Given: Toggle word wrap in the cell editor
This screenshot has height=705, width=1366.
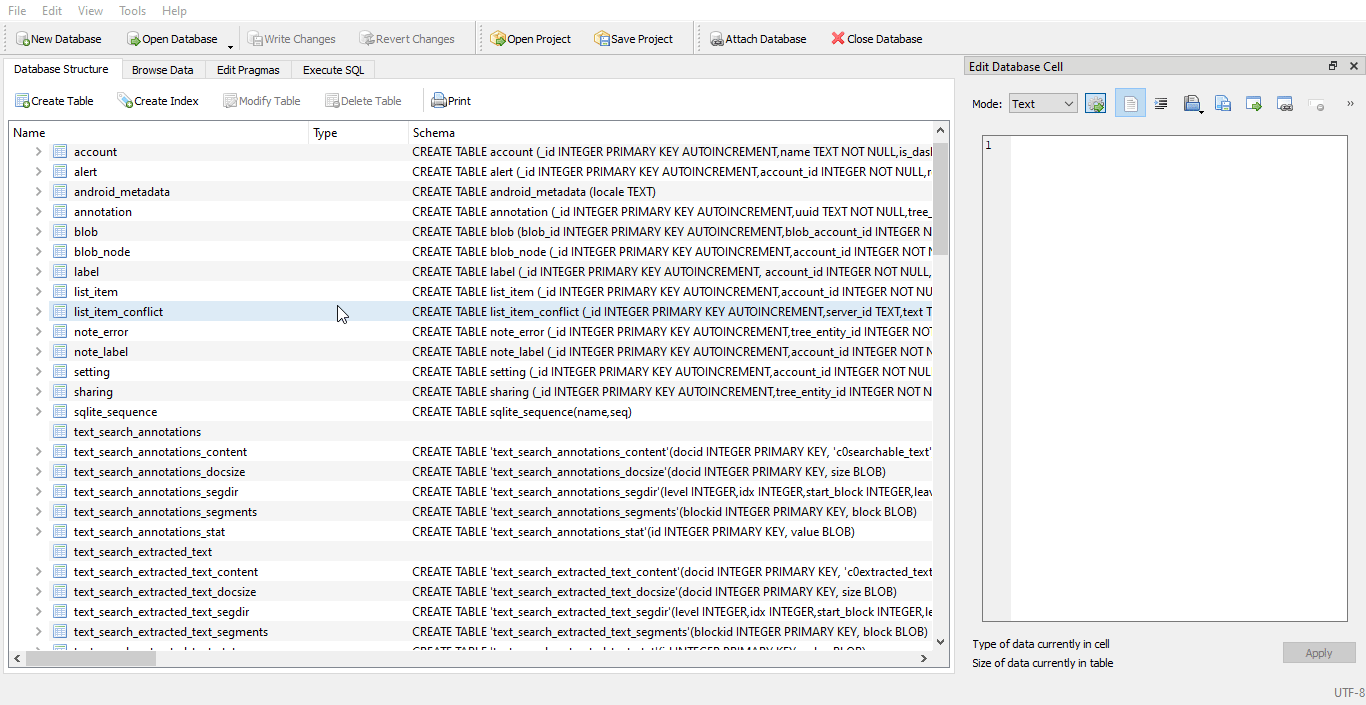Looking at the screenshot, I should pos(1161,103).
